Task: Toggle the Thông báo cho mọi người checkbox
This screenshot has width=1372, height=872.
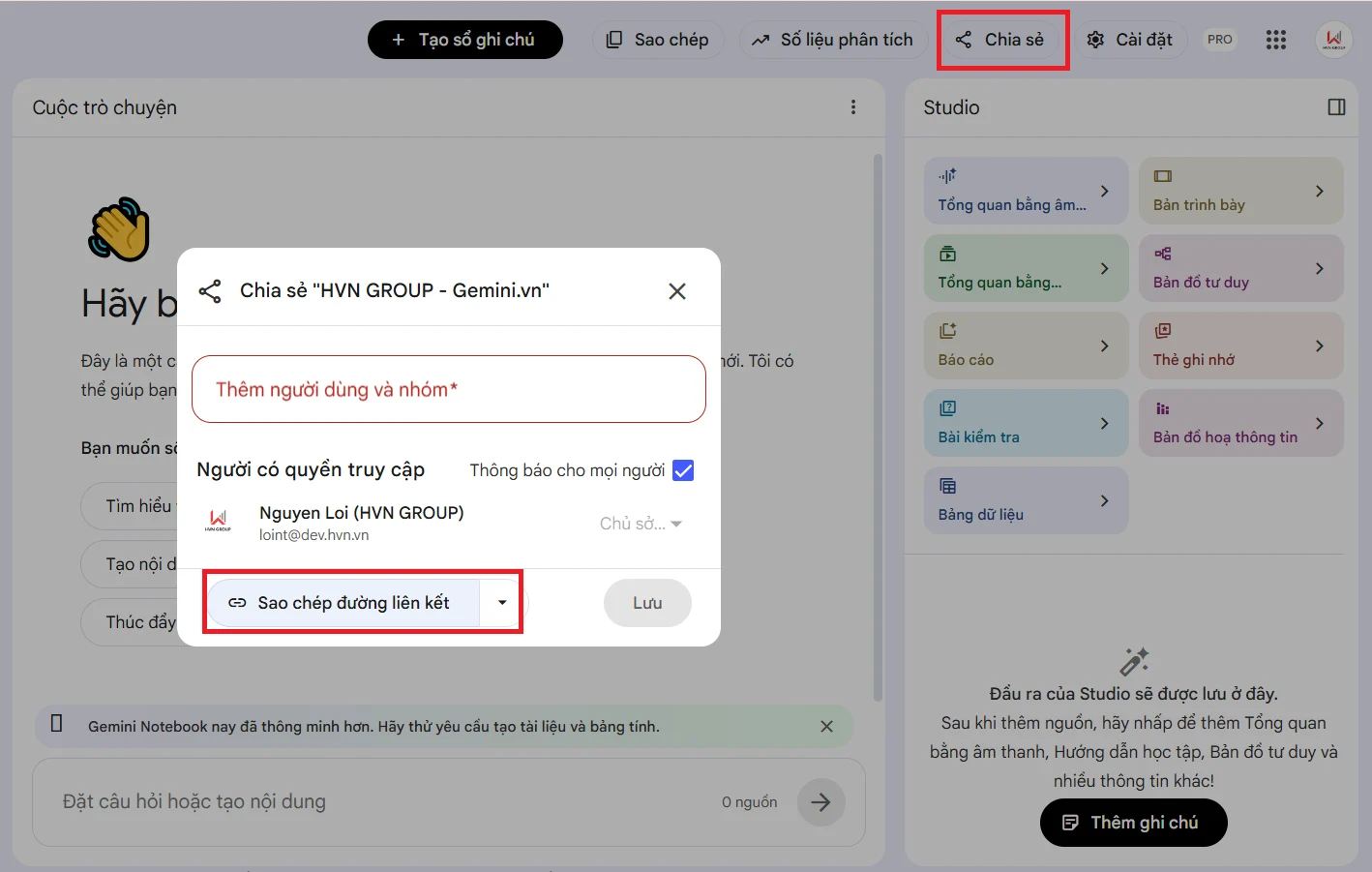Action: 683,470
